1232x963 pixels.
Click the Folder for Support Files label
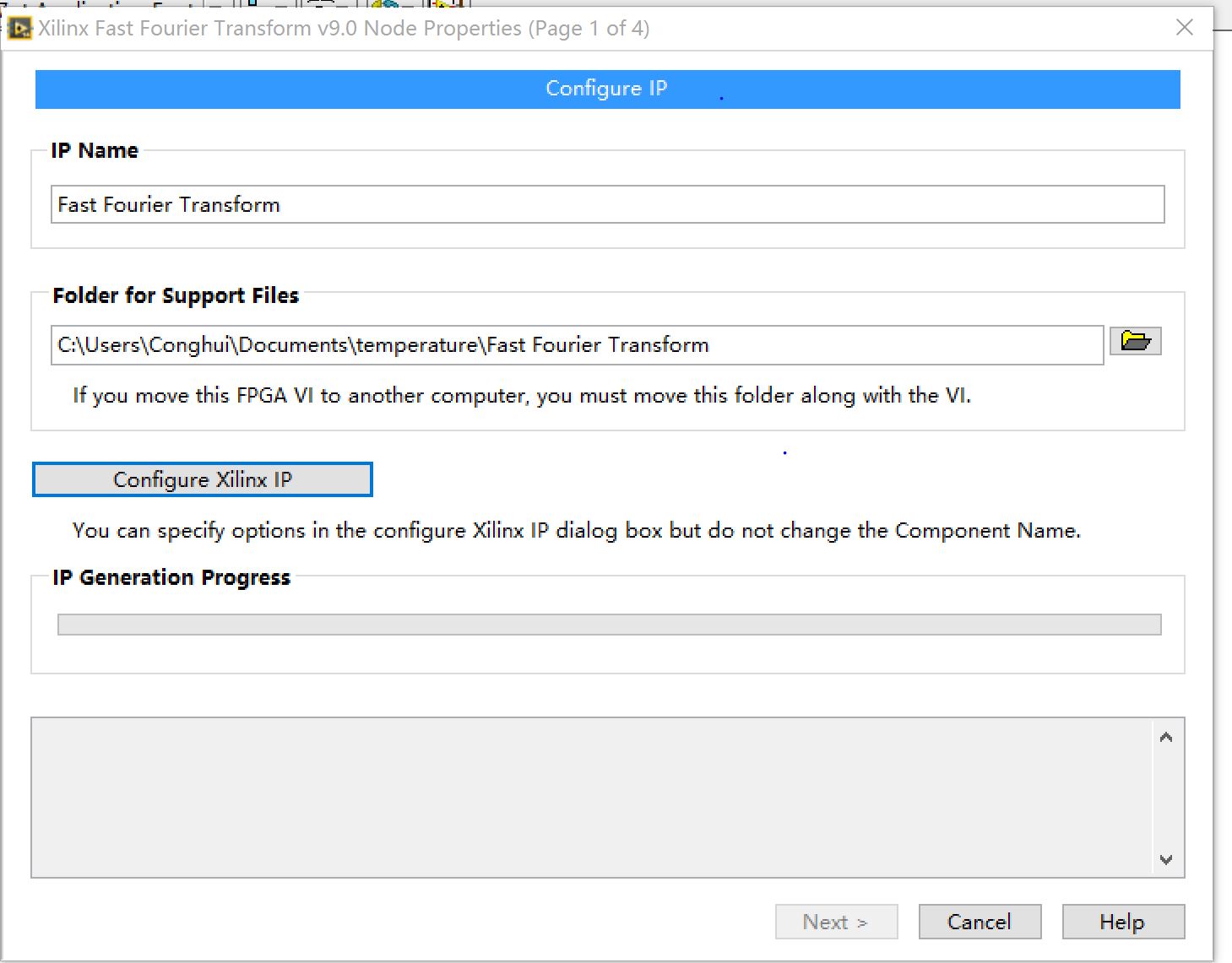point(176,295)
